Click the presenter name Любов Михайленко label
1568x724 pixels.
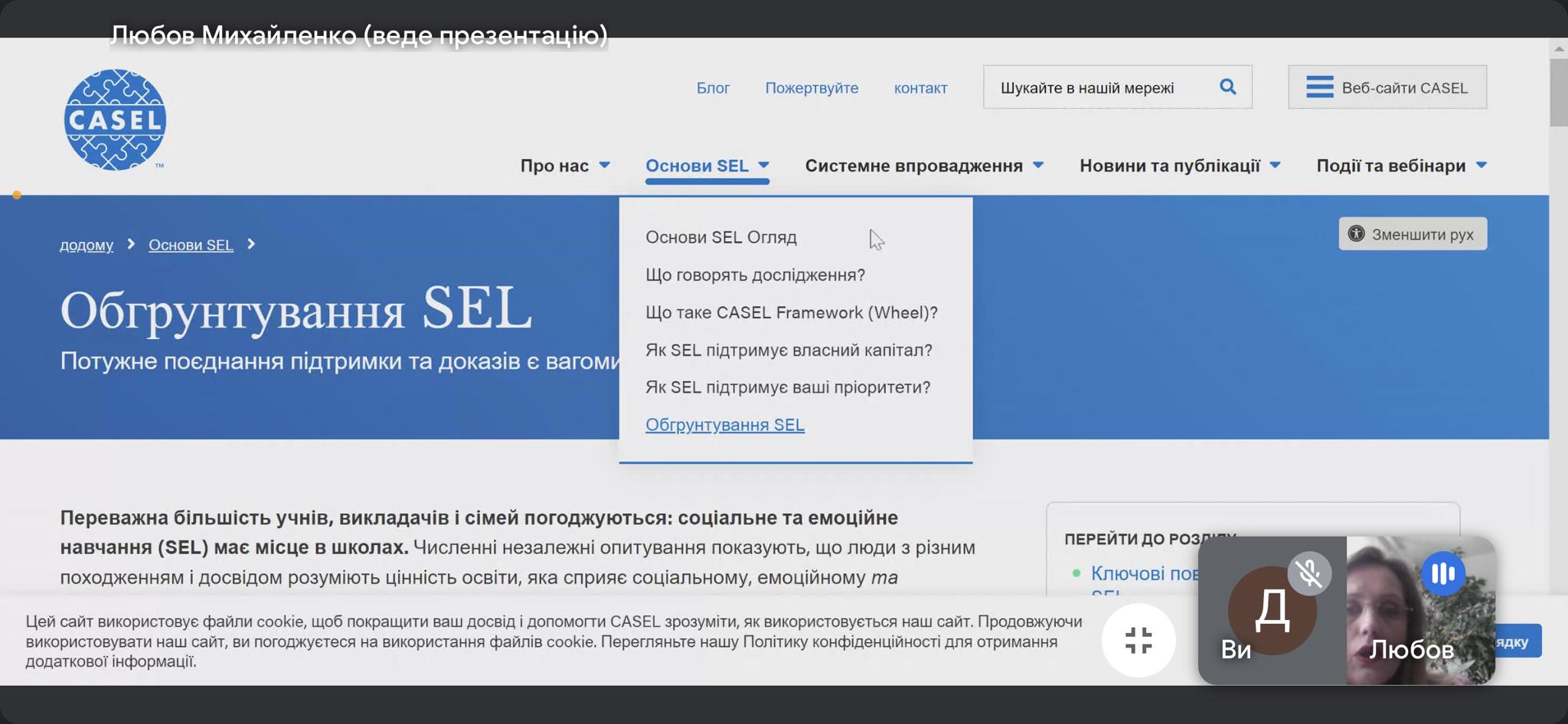pos(358,35)
